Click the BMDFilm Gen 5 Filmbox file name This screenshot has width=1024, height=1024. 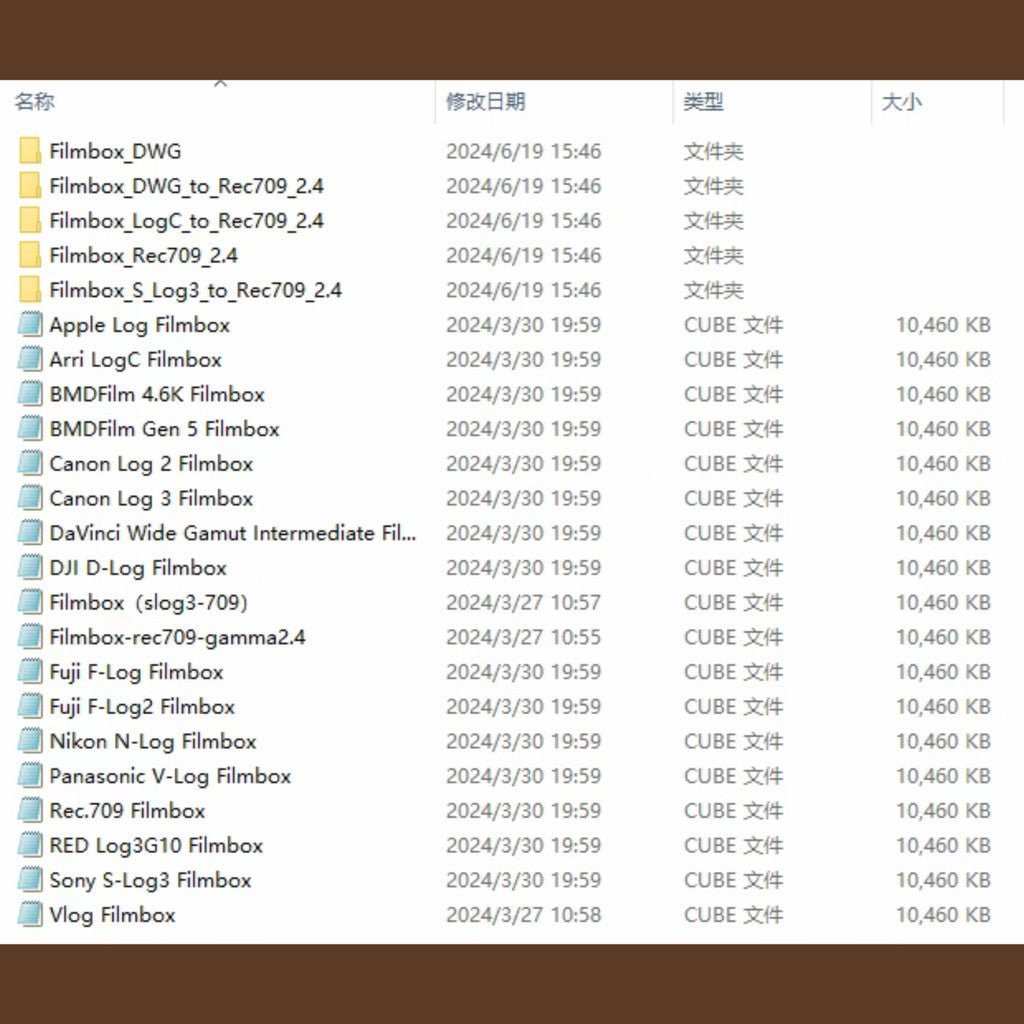click(x=165, y=428)
